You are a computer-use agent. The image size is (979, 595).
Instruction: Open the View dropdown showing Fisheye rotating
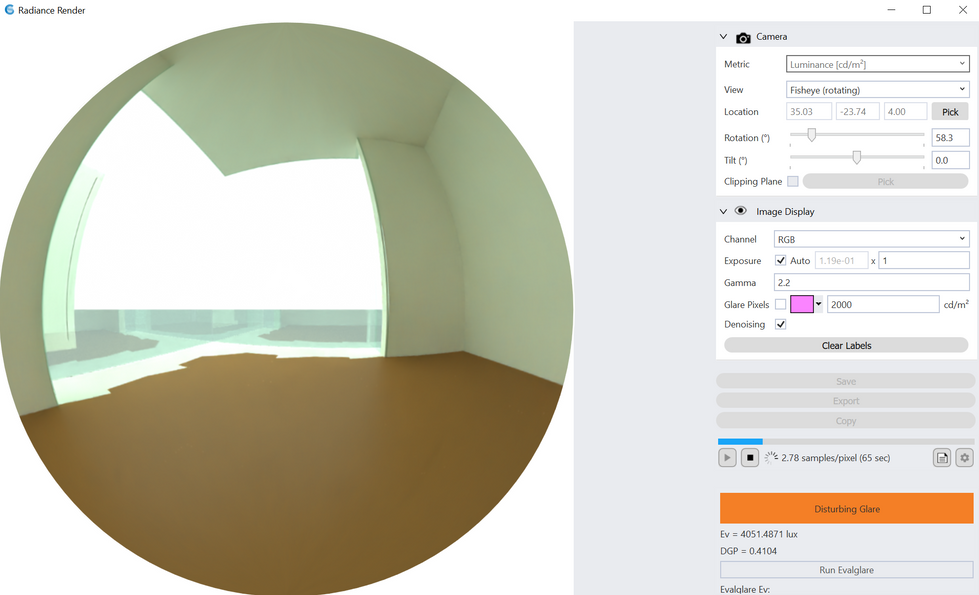(x=877, y=89)
